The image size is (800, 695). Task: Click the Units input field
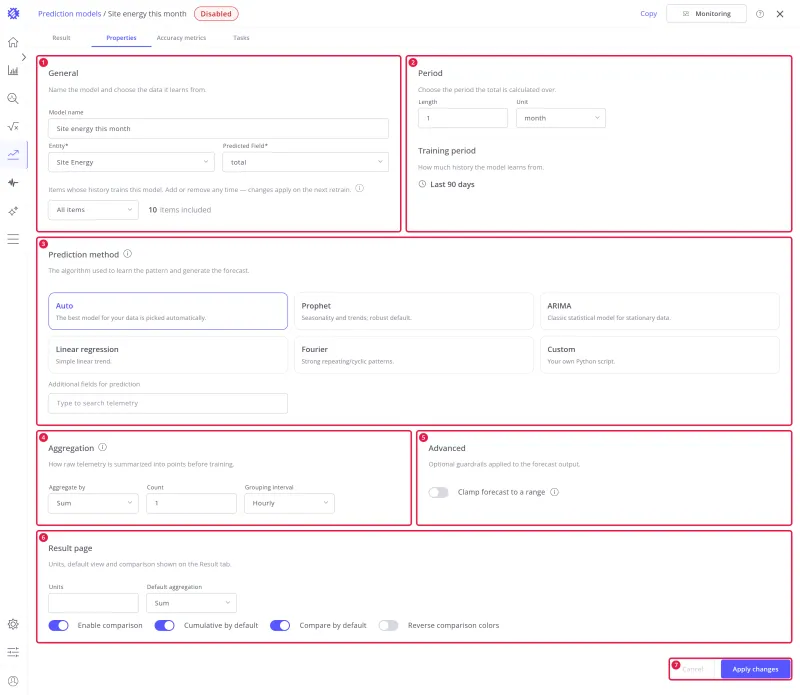click(93, 603)
